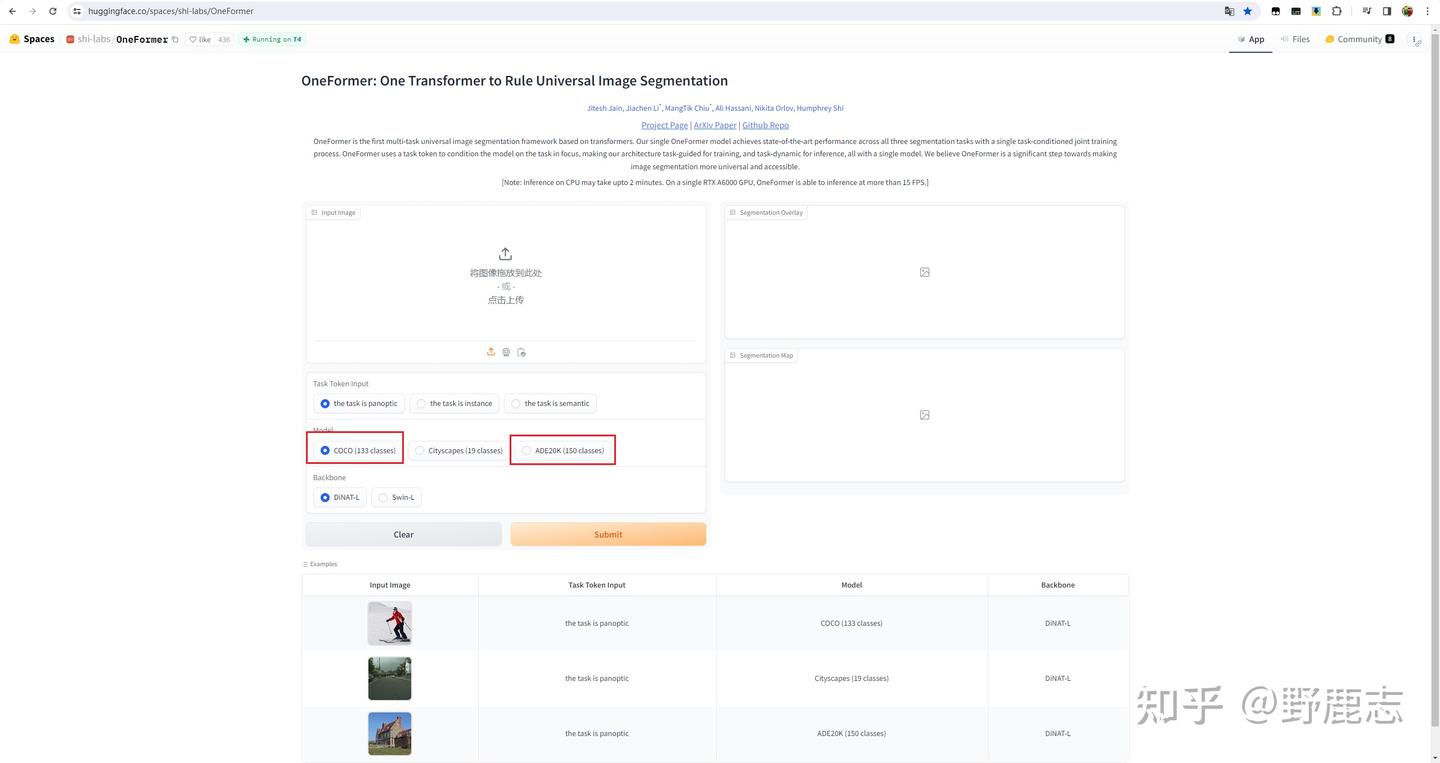1440x763 pixels.
Task: Click the address bar URL field
Action: (x=640, y=11)
